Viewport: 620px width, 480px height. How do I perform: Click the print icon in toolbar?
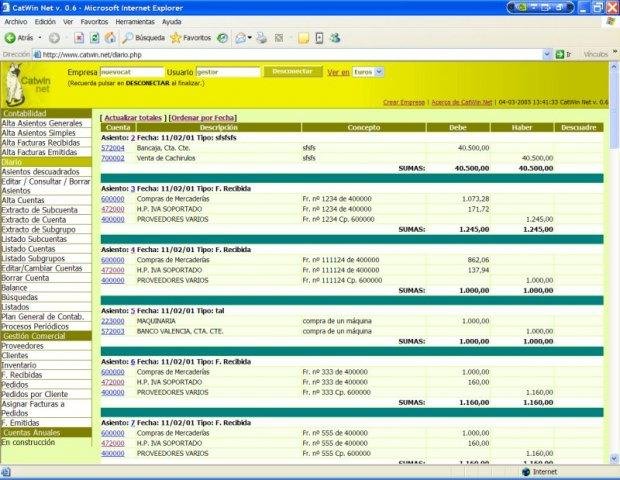pos(261,38)
